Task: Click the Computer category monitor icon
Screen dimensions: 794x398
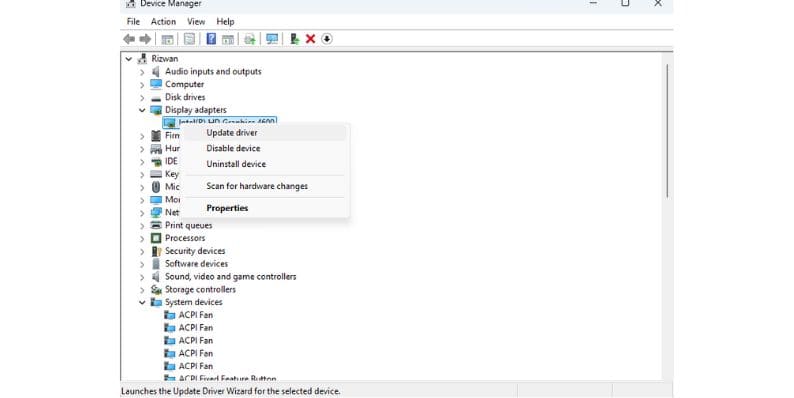Action: coord(156,84)
